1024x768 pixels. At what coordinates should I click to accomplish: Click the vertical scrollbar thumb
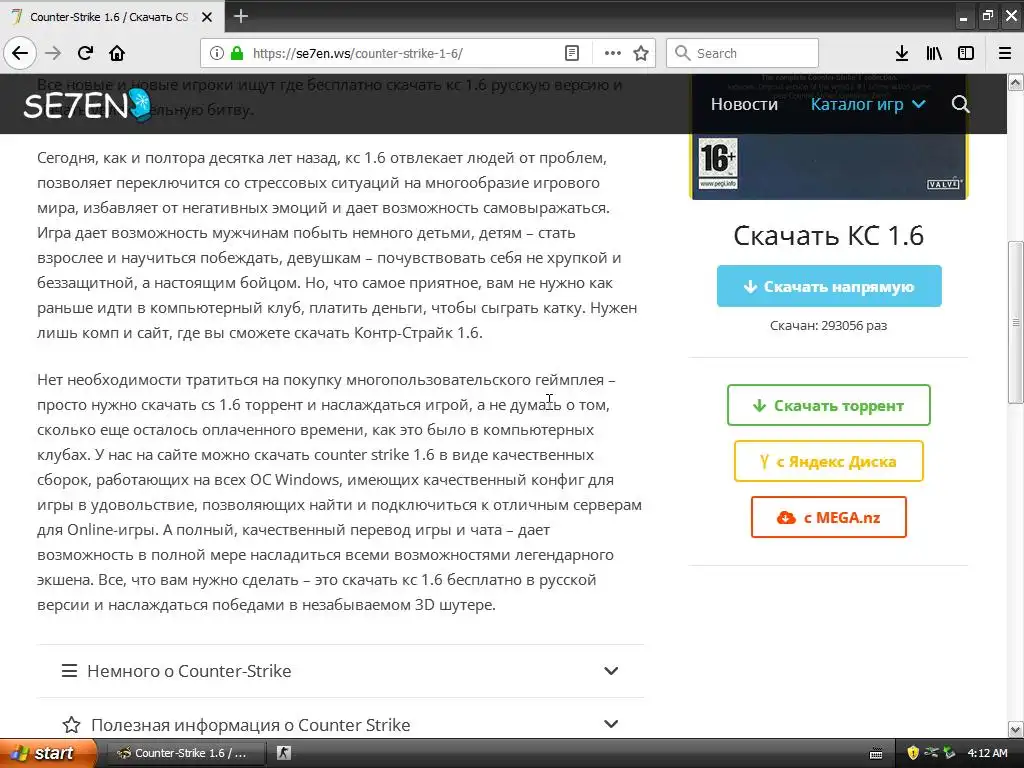coord(1016,323)
